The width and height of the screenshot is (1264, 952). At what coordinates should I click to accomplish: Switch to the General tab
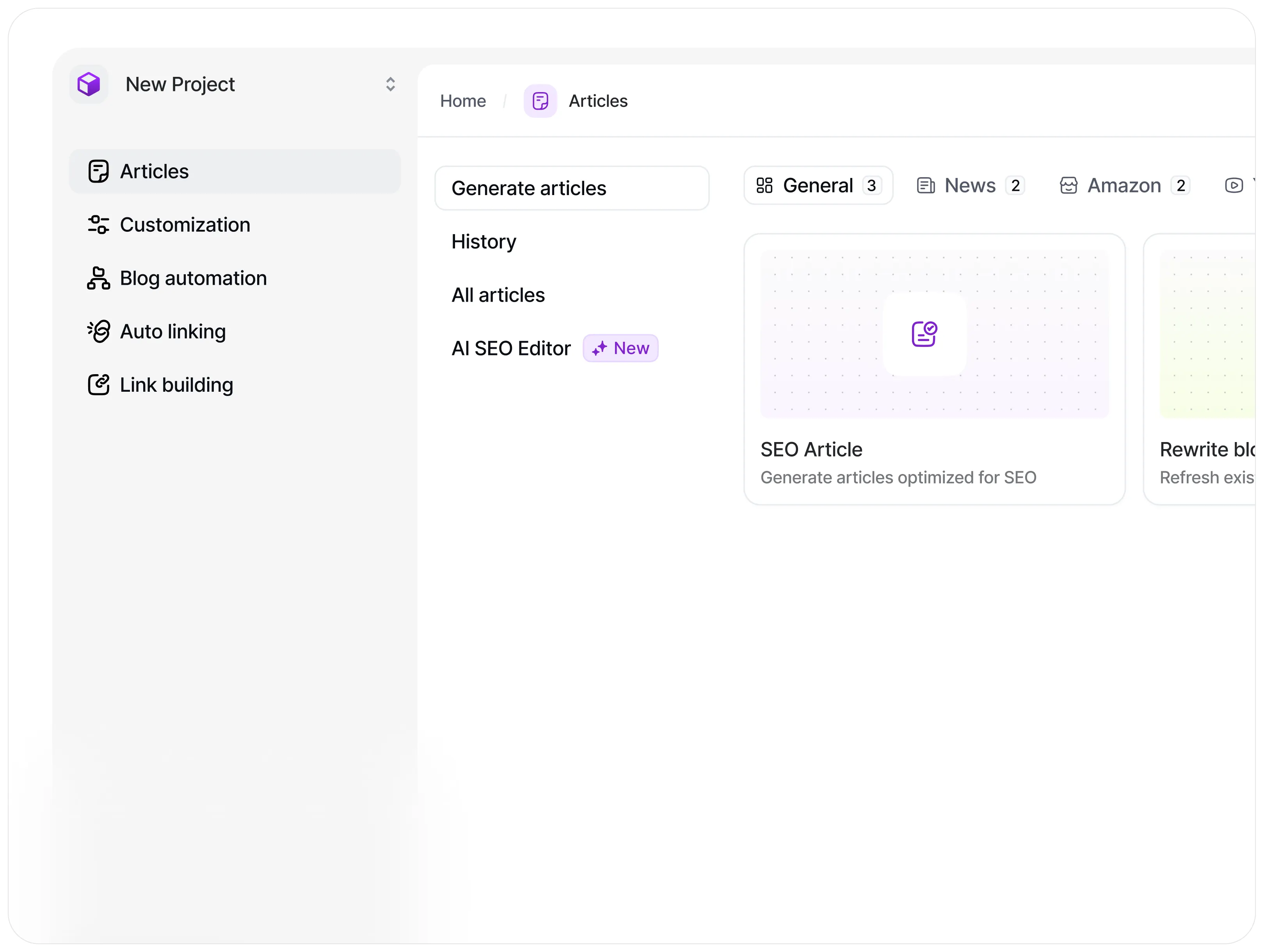point(818,185)
